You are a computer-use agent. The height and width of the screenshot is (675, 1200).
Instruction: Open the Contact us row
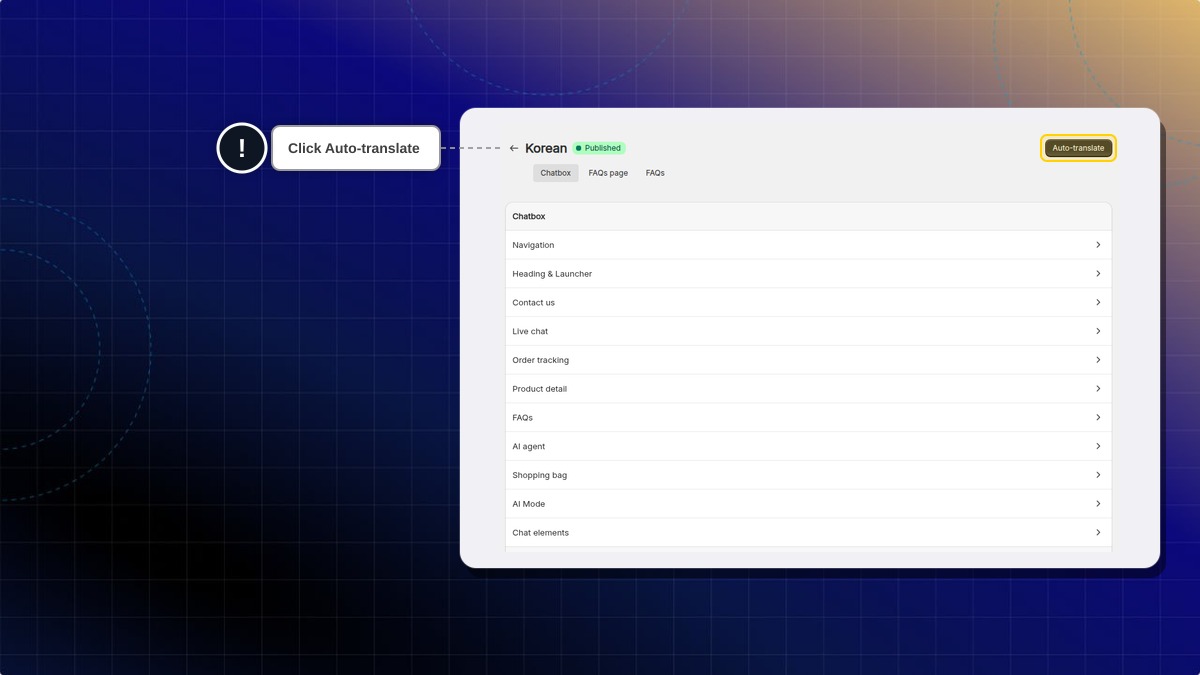(808, 302)
